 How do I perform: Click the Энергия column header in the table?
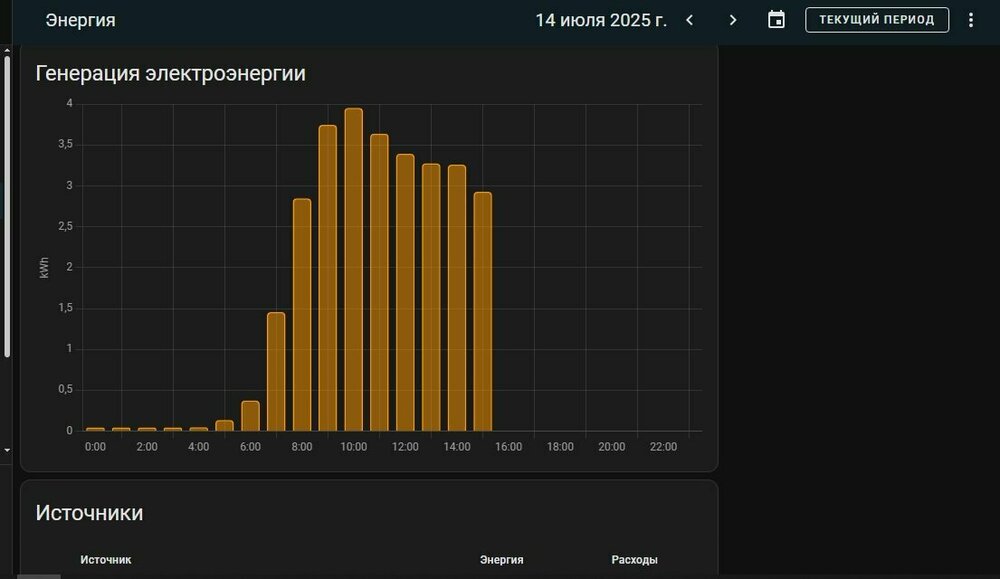click(501, 560)
